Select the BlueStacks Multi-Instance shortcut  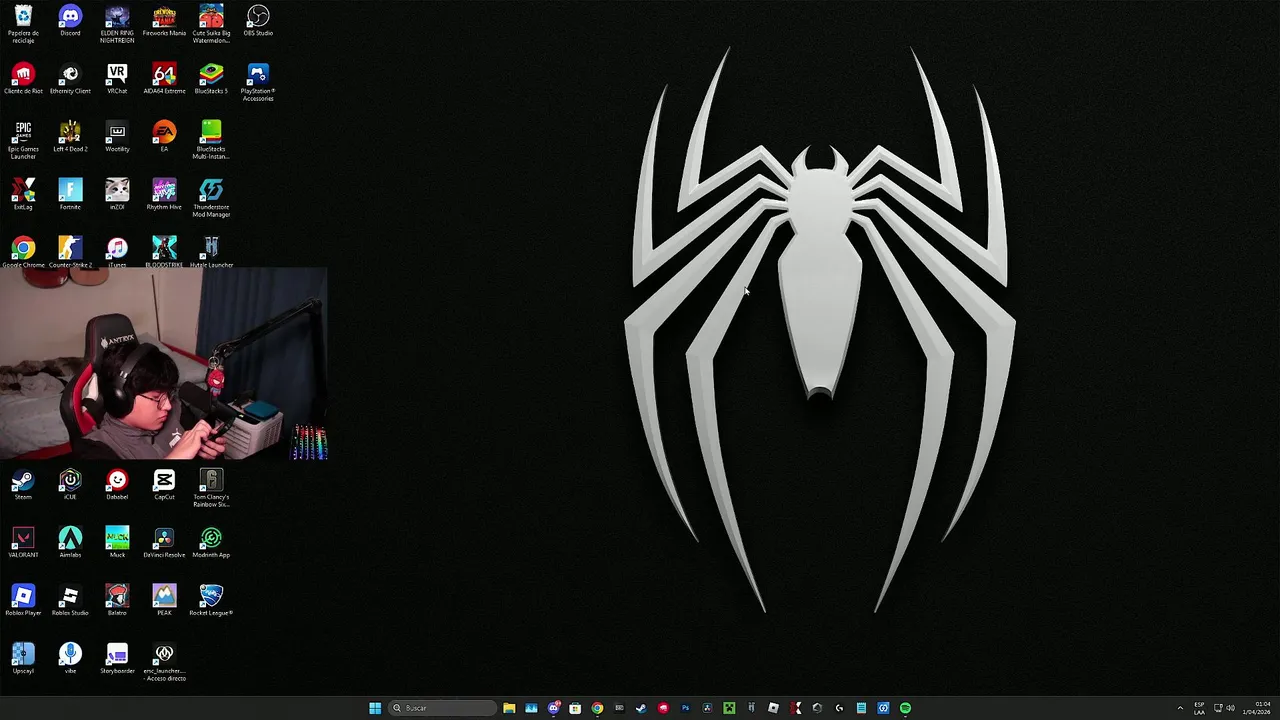click(x=211, y=140)
